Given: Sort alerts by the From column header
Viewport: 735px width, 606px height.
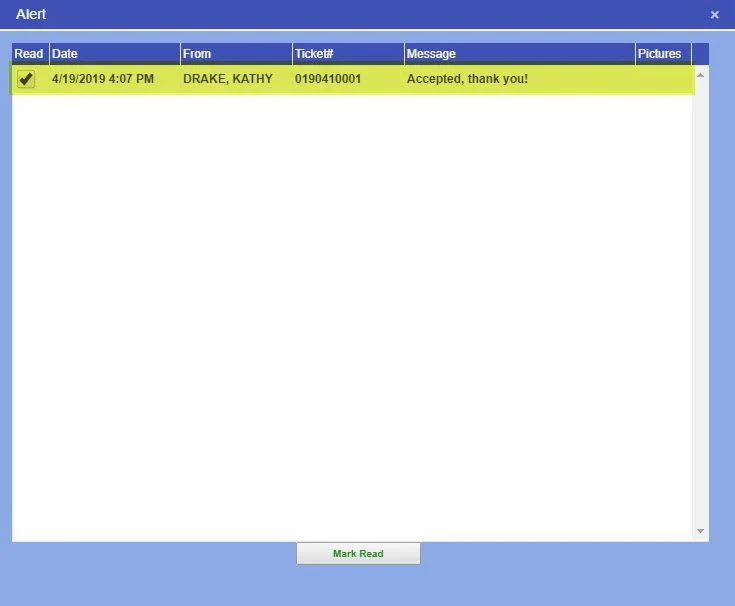Looking at the screenshot, I should pos(236,54).
